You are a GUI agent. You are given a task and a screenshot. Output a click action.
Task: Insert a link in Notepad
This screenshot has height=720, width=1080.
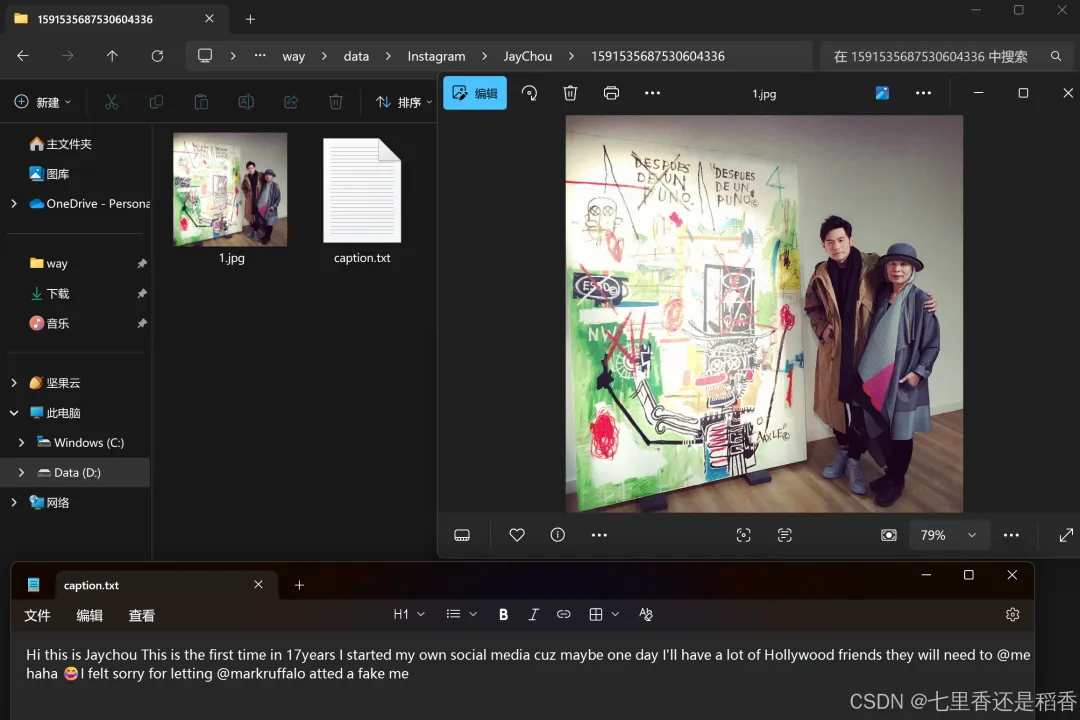[563, 614]
